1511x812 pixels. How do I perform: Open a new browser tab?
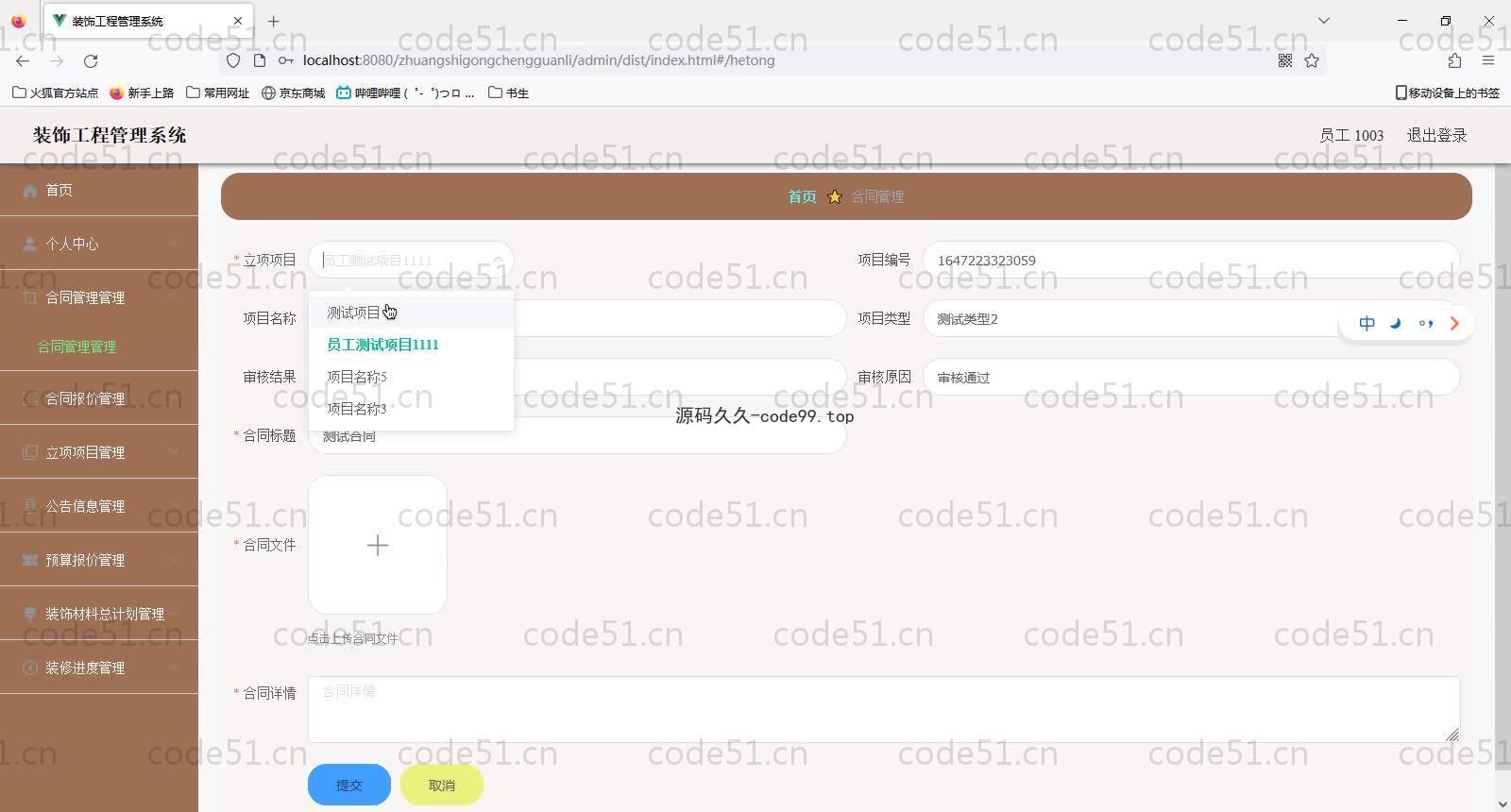point(273,21)
